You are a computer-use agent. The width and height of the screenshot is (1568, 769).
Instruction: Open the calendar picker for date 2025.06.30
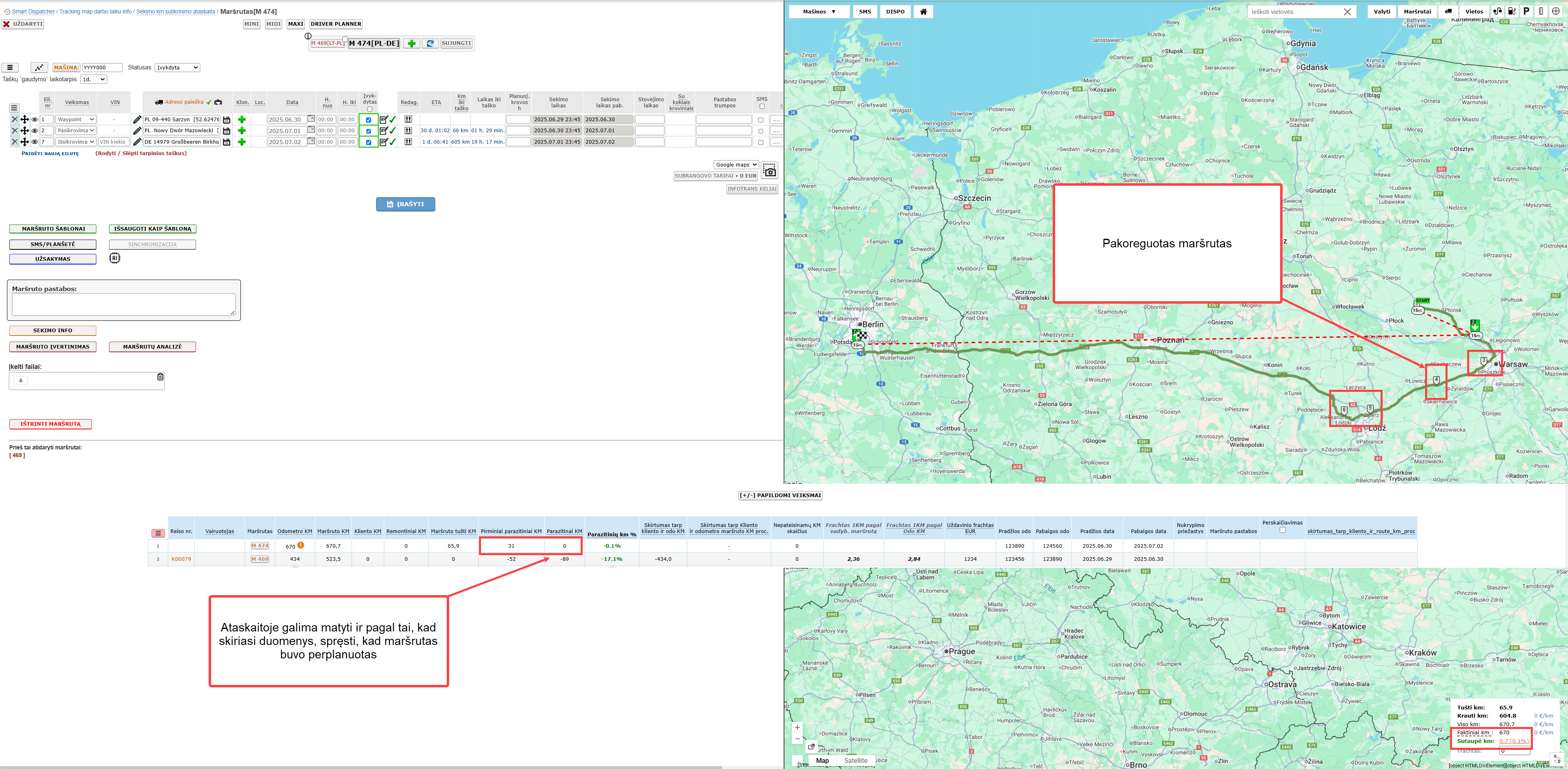click(311, 119)
